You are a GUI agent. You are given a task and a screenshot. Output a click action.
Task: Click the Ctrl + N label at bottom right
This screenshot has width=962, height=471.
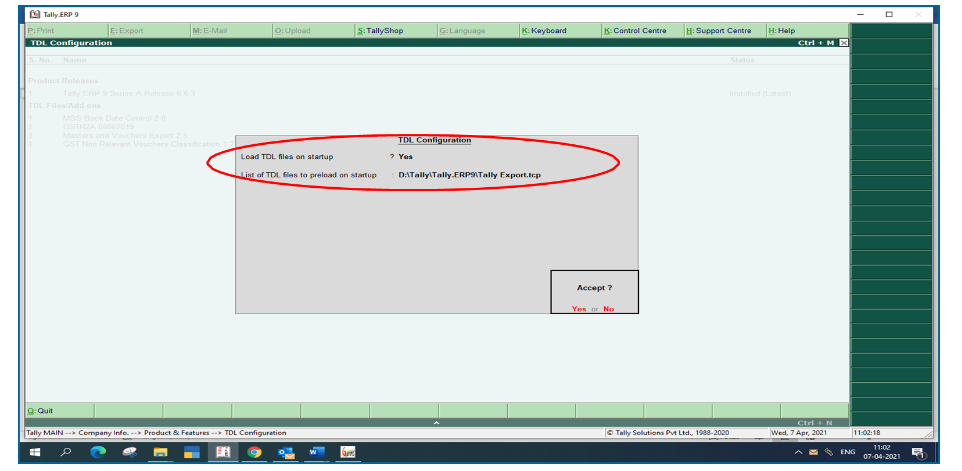(x=815, y=423)
